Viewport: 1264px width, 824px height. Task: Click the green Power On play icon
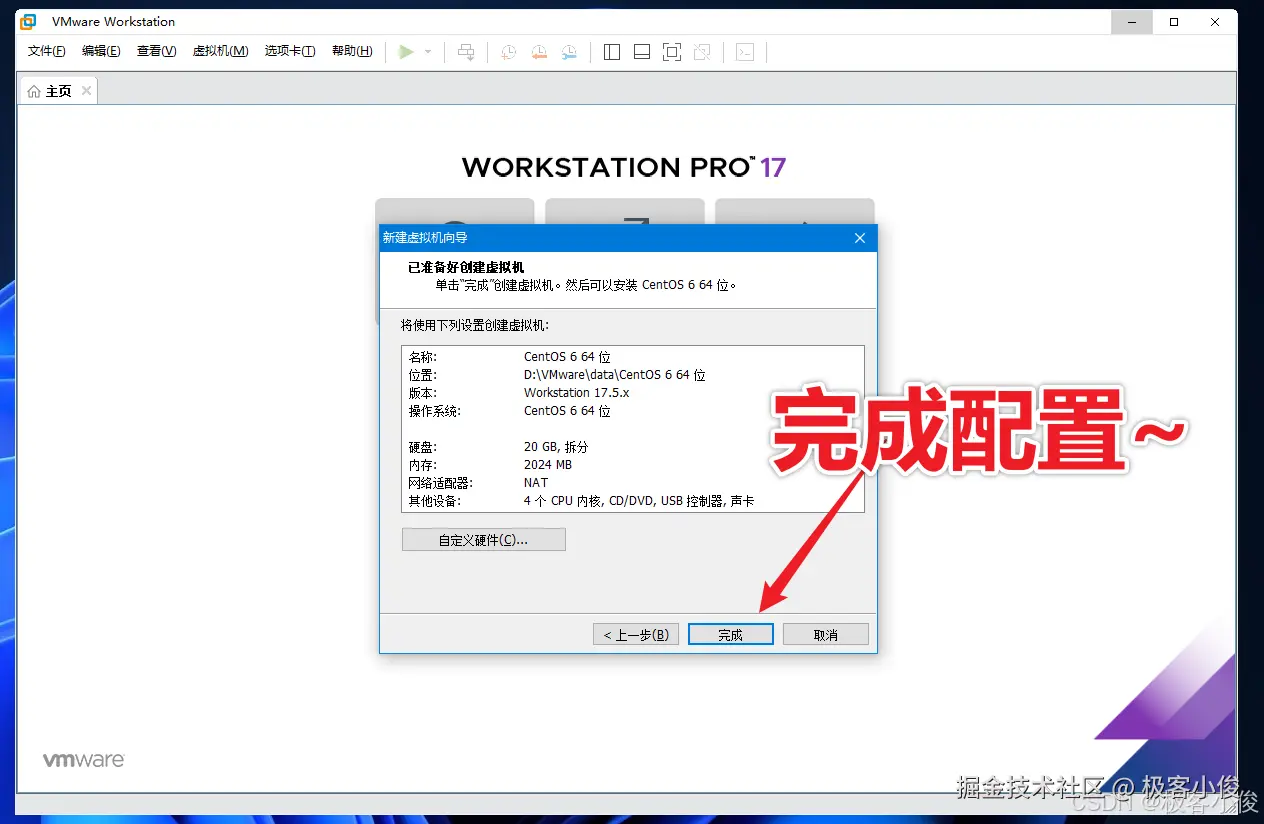406,52
